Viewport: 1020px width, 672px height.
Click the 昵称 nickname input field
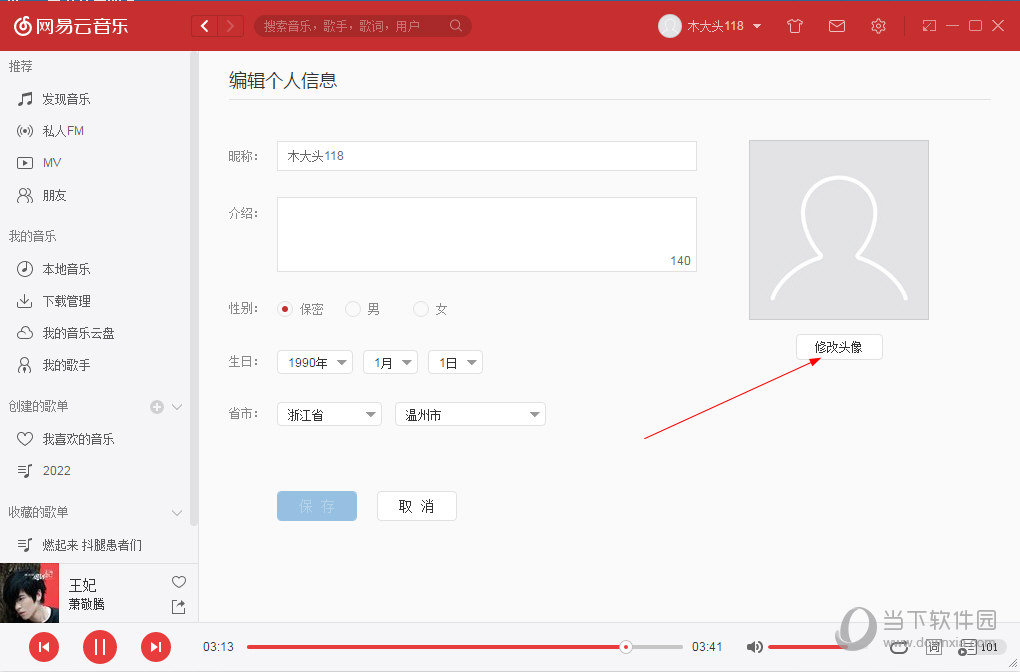486,156
